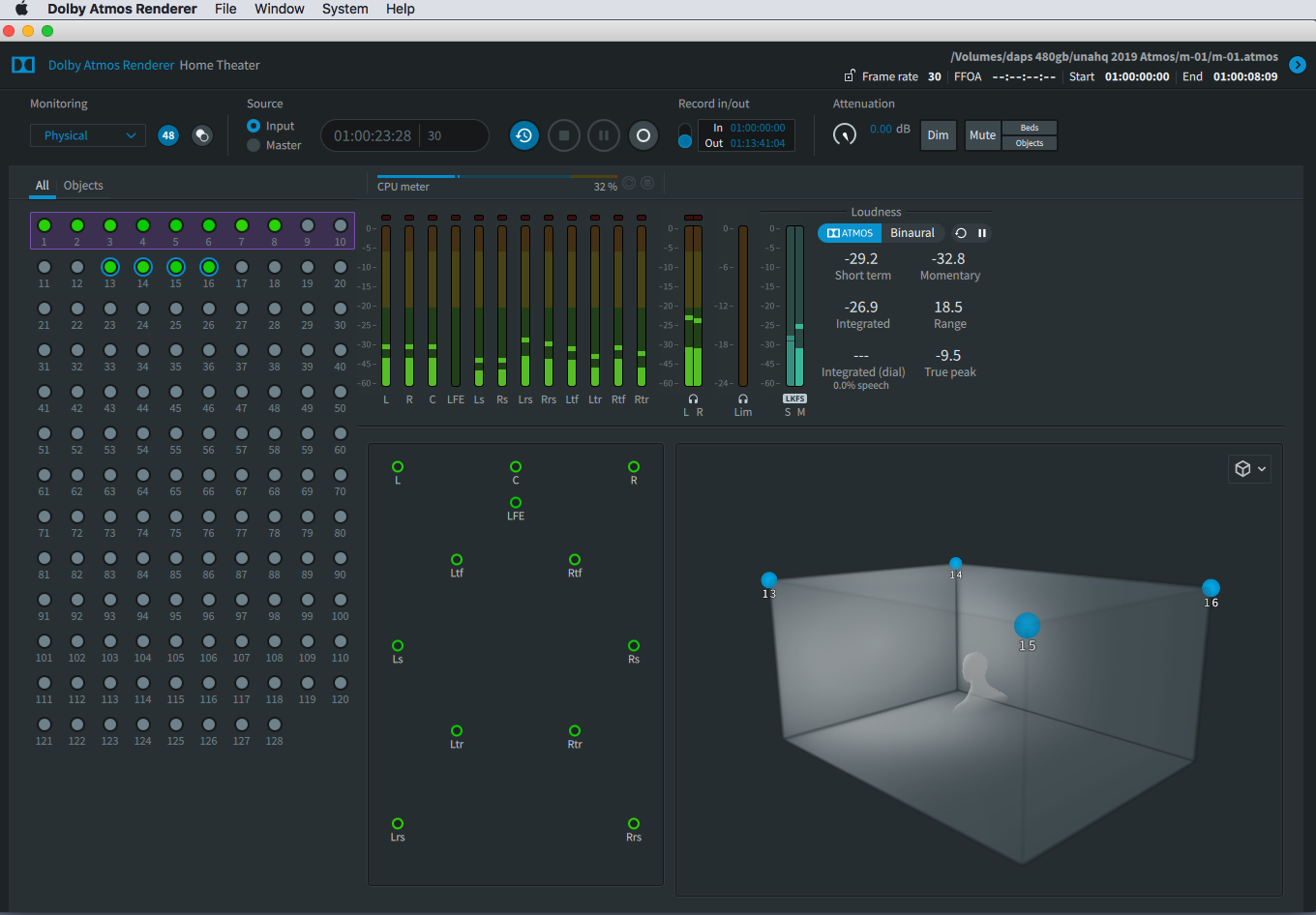The height and width of the screenshot is (915, 1316).
Task: Click the 0.0% speech label
Action: tap(861, 386)
